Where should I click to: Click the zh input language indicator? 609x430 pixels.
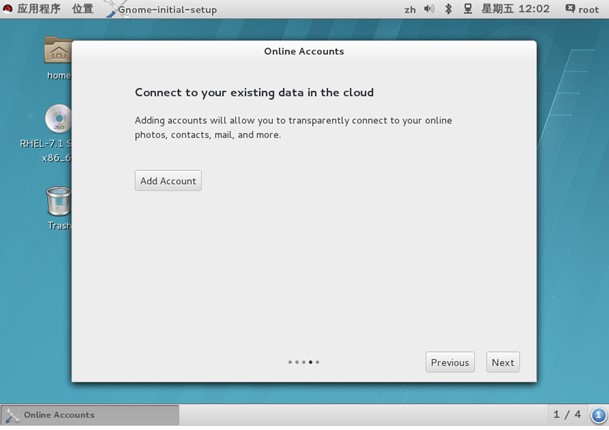tap(410, 10)
